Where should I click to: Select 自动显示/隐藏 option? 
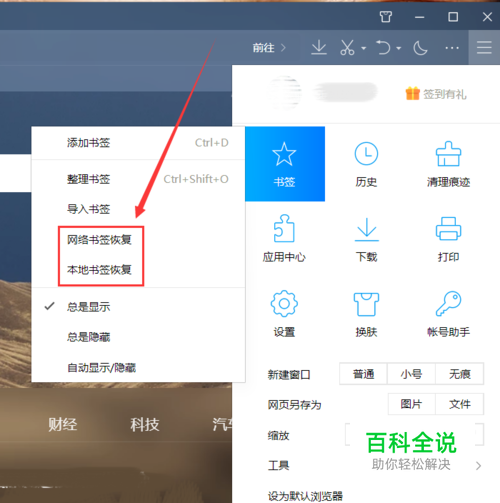pyautogui.click(x=138, y=368)
